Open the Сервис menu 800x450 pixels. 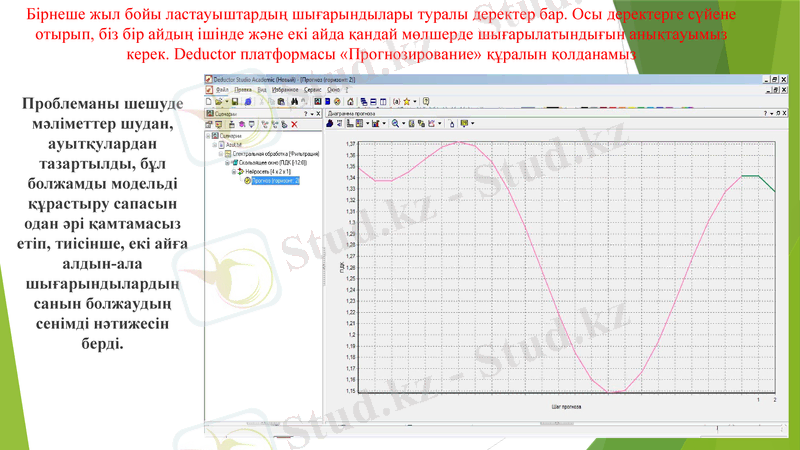tap(312, 90)
